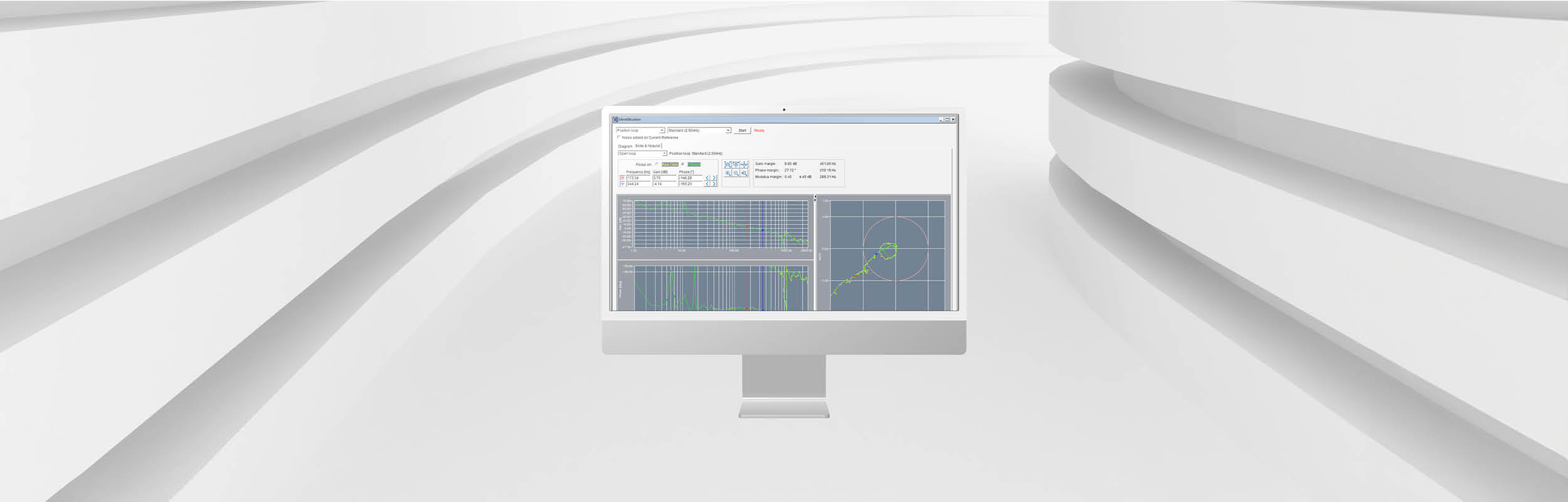Open the Standard (2.50kHz) dropdown
Screen dimensions: 1568x502
click(x=728, y=131)
